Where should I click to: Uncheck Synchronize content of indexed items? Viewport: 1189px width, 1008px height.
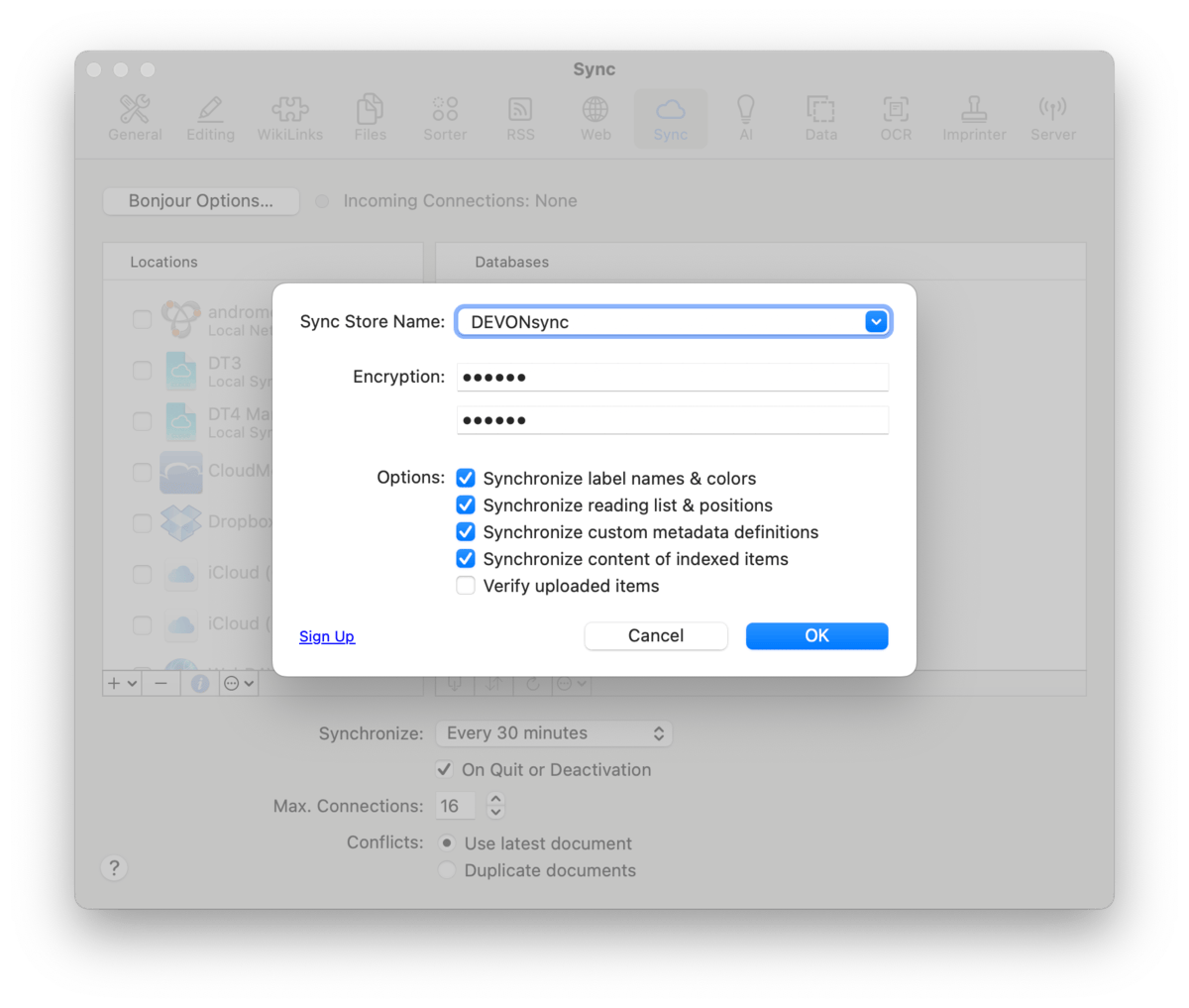(x=466, y=559)
